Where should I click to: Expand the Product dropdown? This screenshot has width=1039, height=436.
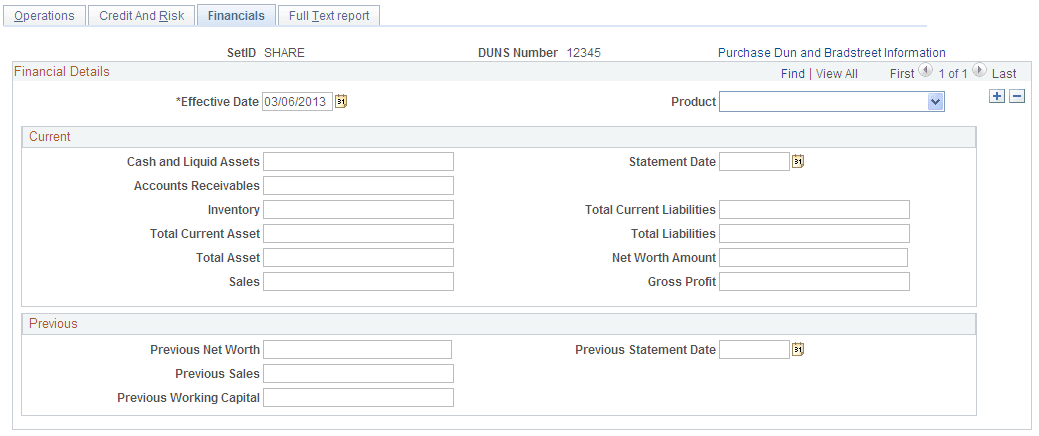[935, 102]
